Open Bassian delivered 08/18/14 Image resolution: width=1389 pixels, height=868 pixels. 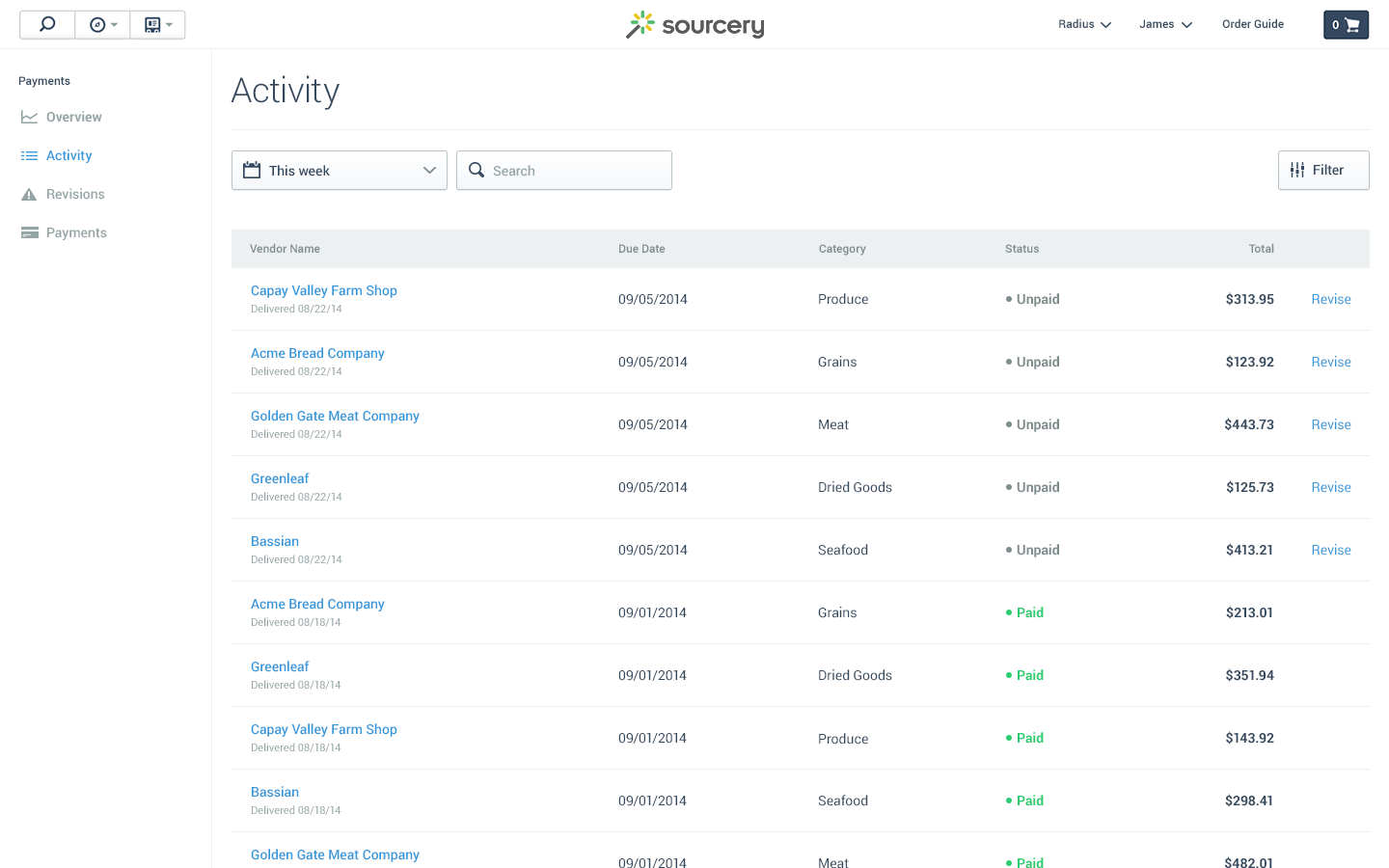click(275, 792)
